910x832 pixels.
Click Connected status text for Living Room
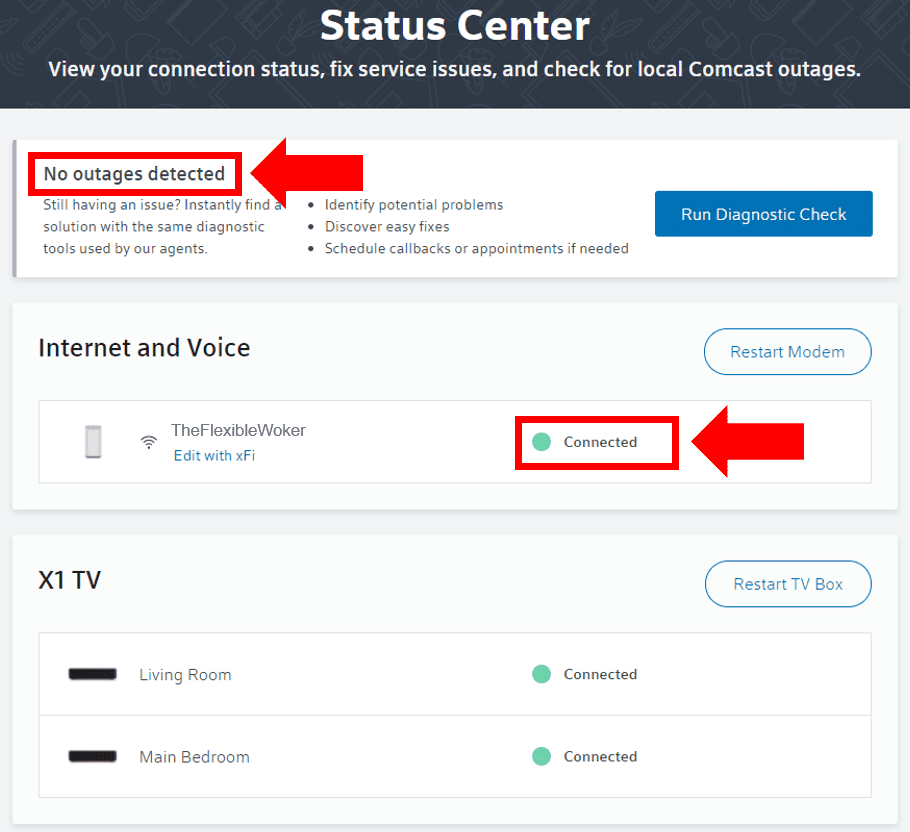tap(600, 674)
